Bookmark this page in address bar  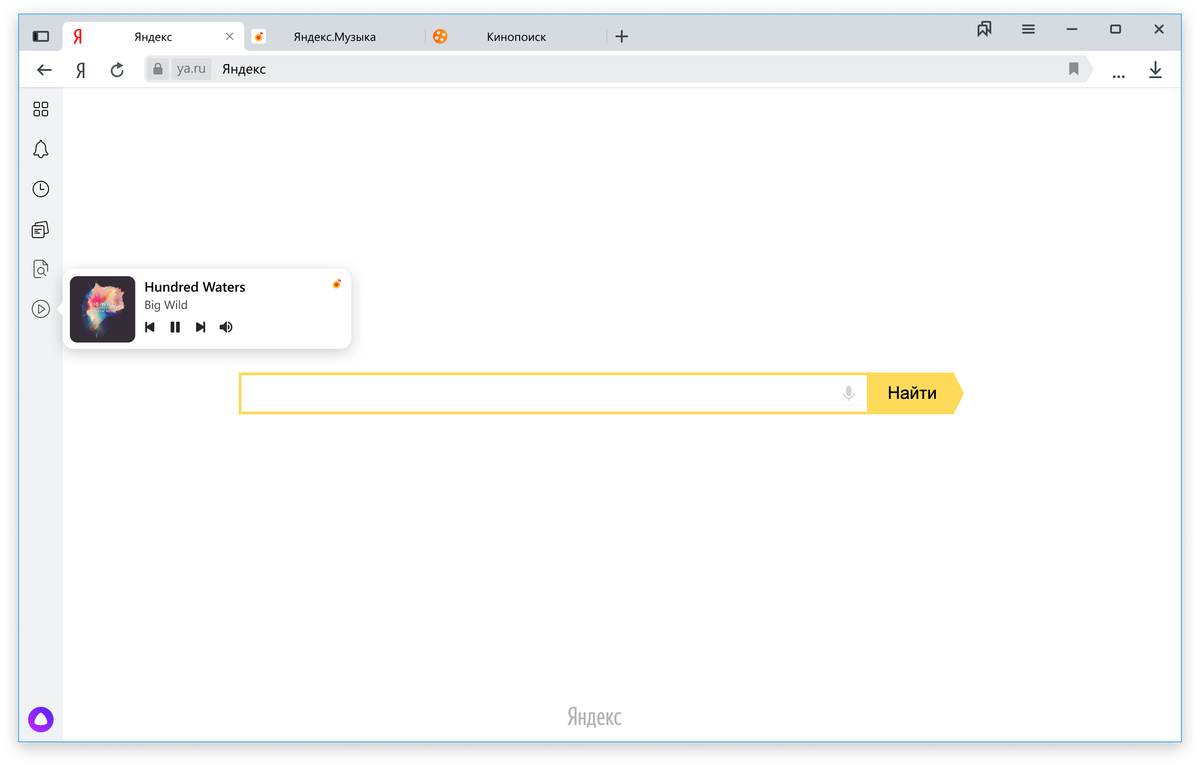click(x=1074, y=69)
